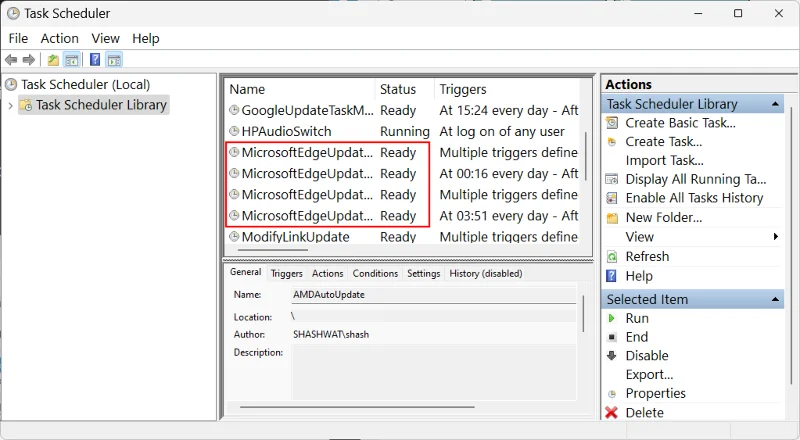Click Create Basic Task... action
This screenshot has width=800, height=440.
tap(681, 123)
